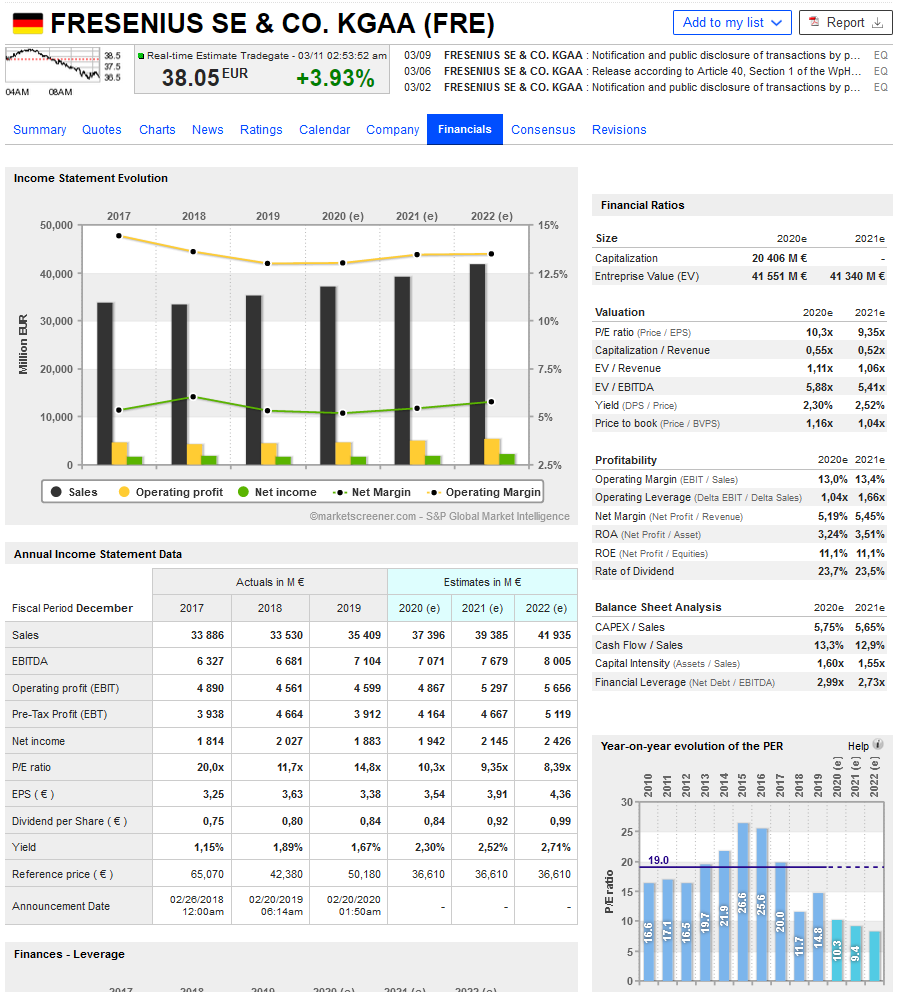Click the download arrow beside Report
This screenshot has height=992, width=901.
(x=877, y=23)
